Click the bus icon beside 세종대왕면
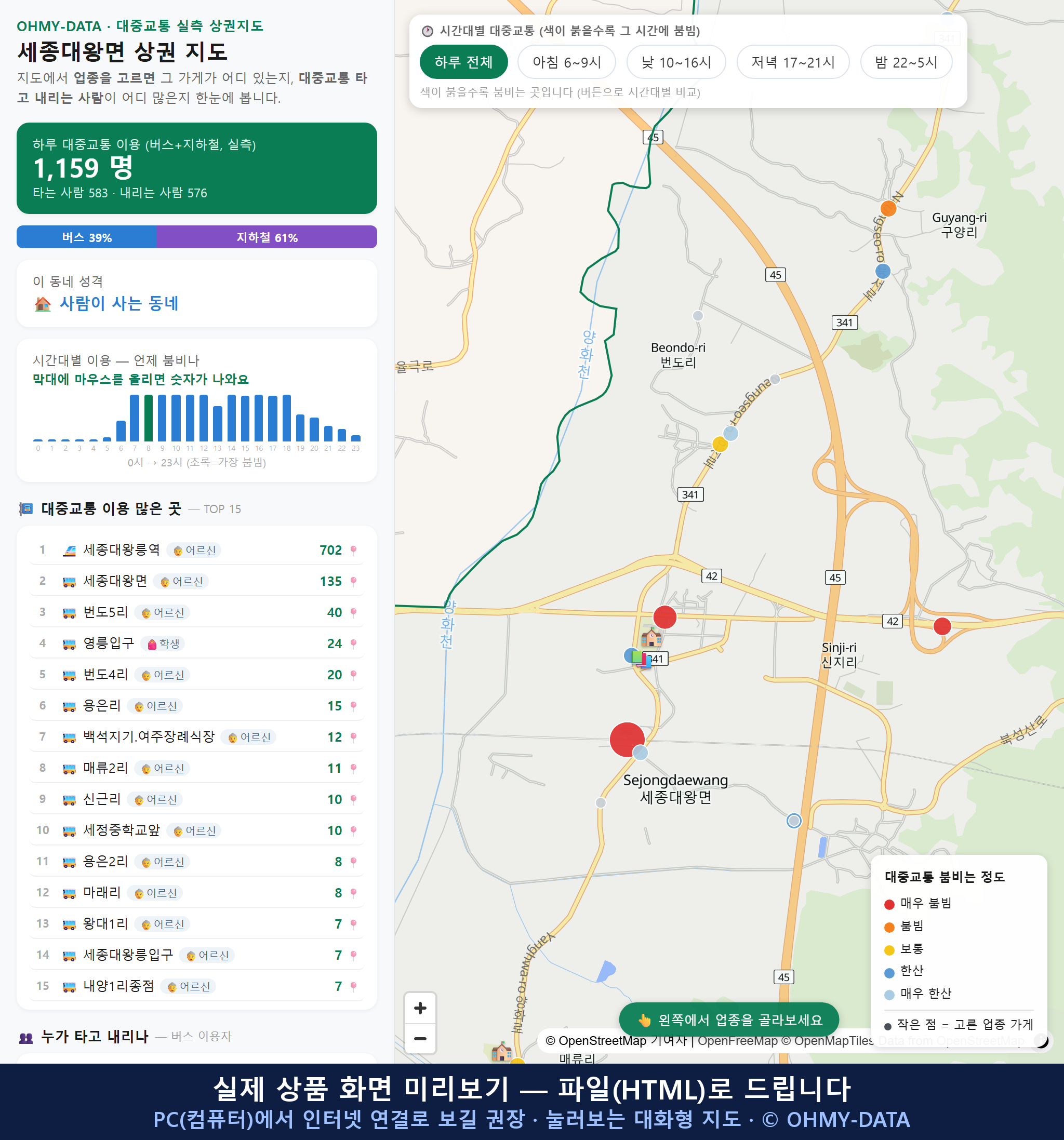 69,582
